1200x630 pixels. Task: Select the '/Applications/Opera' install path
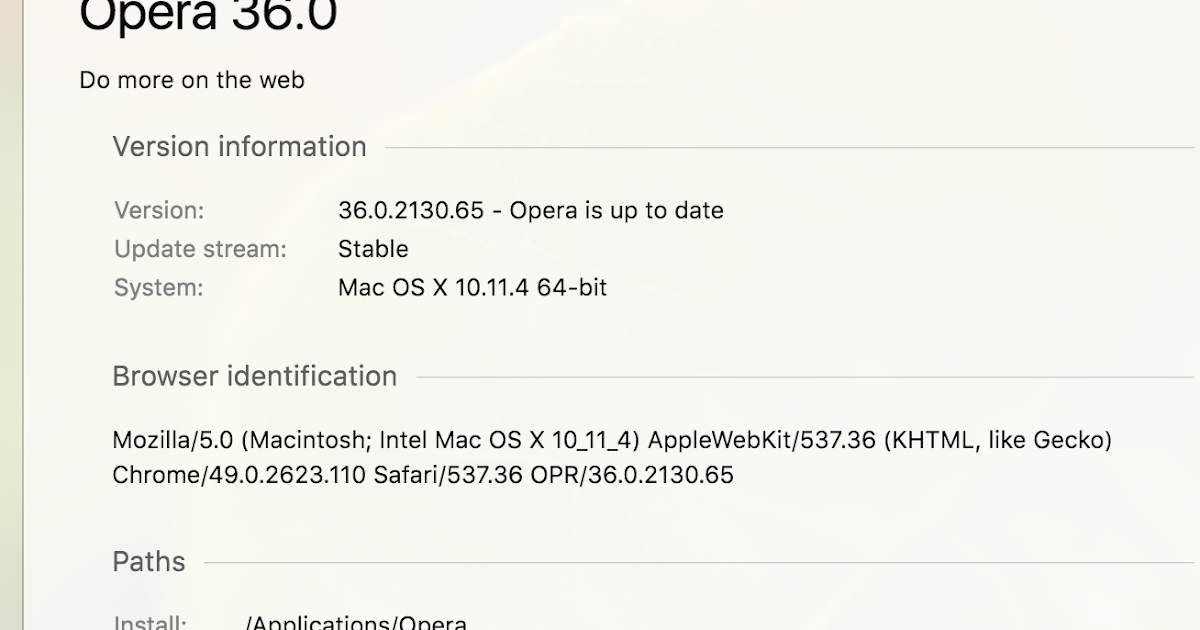click(x=356, y=622)
